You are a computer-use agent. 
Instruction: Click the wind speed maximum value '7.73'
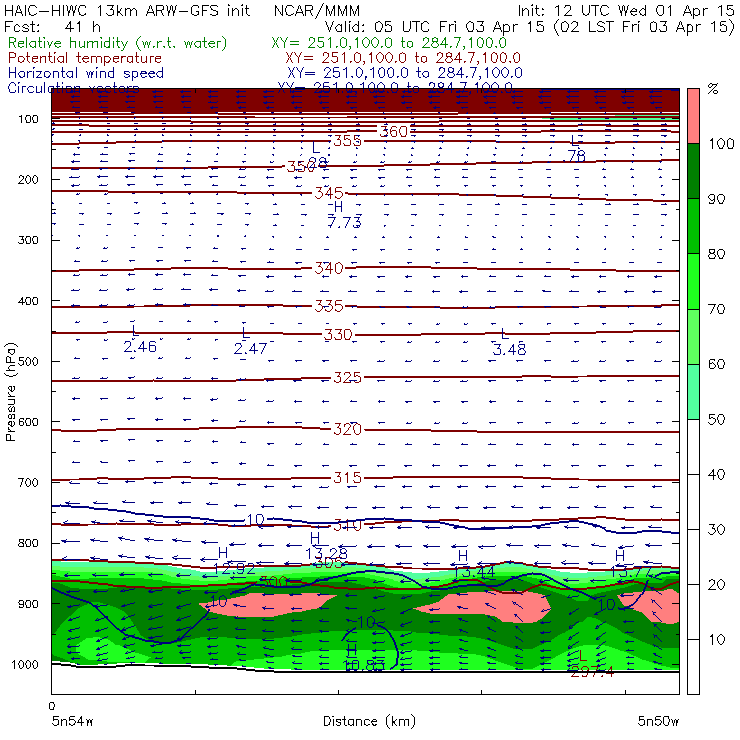pos(345,222)
